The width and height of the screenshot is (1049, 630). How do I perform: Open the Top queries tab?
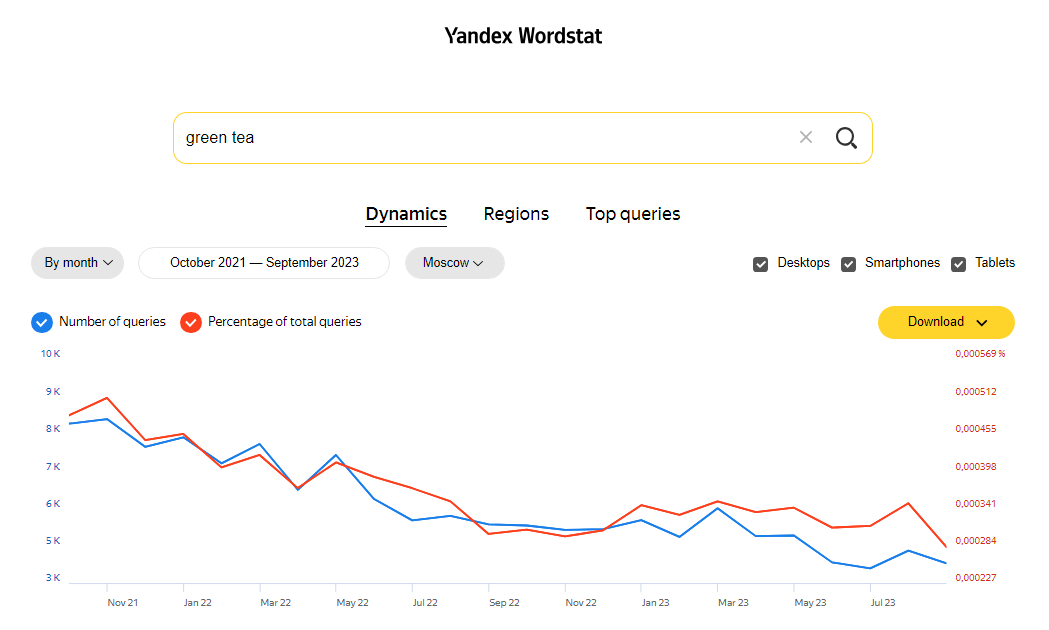click(632, 213)
